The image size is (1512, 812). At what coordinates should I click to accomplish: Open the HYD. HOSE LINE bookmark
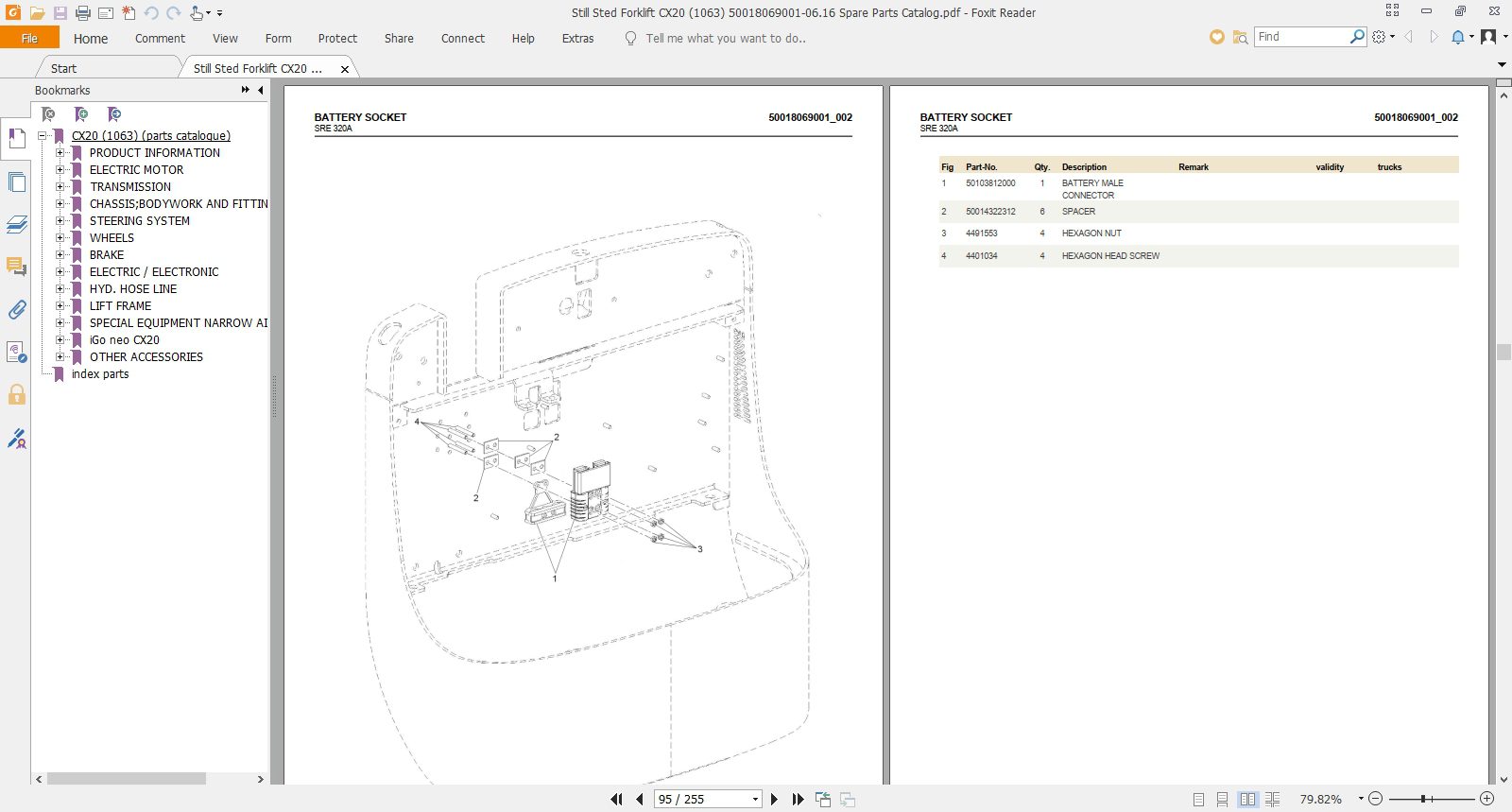pos(133,289)
